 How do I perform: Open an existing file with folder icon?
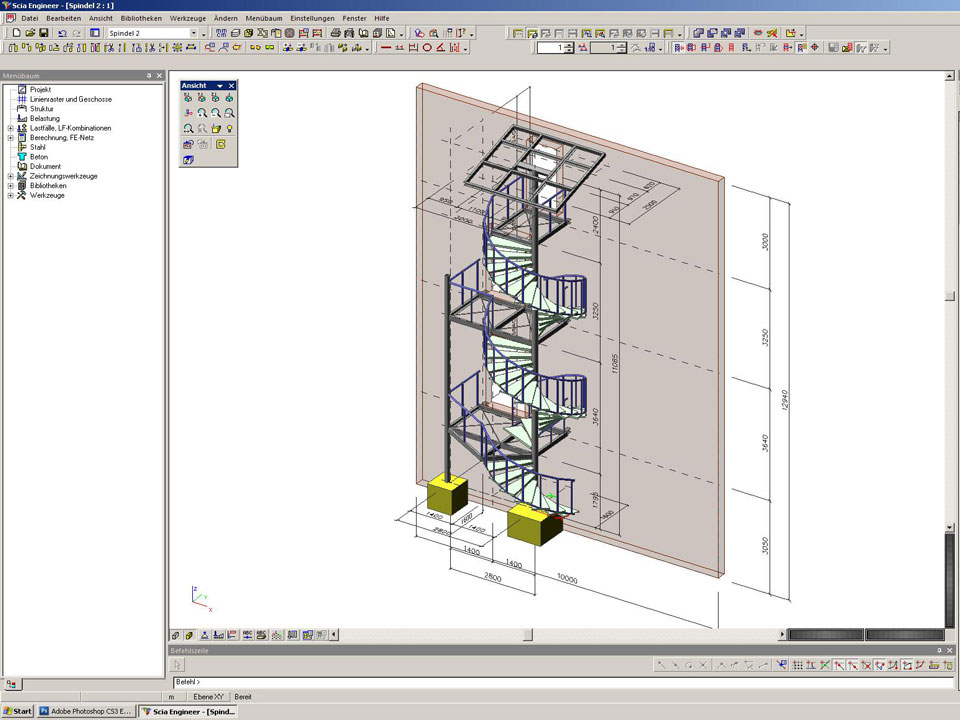coord(30,33)
